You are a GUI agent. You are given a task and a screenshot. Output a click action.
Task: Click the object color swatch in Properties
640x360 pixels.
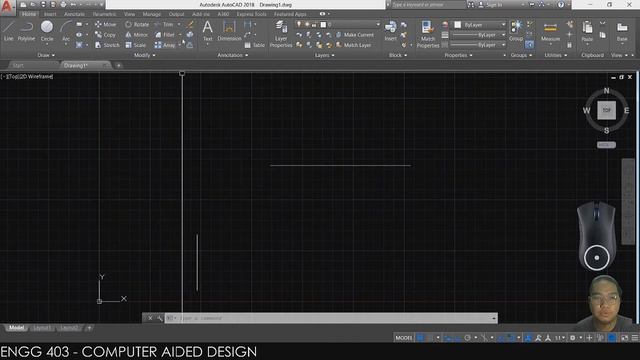[458, 24]
